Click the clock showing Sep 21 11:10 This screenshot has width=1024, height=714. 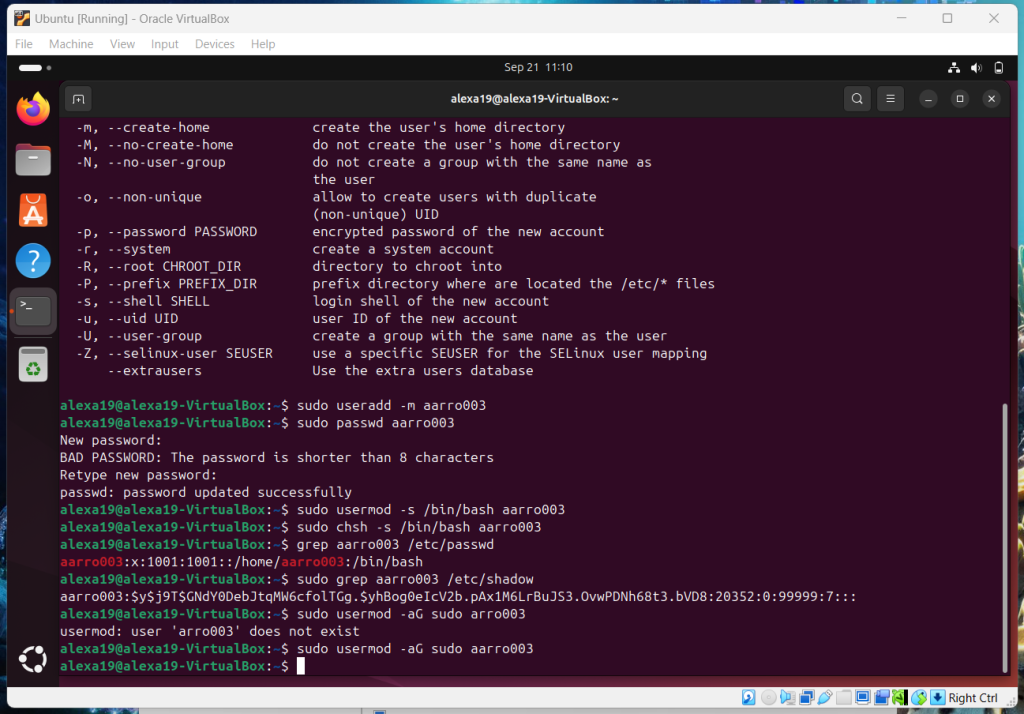(x=538, y=68)
